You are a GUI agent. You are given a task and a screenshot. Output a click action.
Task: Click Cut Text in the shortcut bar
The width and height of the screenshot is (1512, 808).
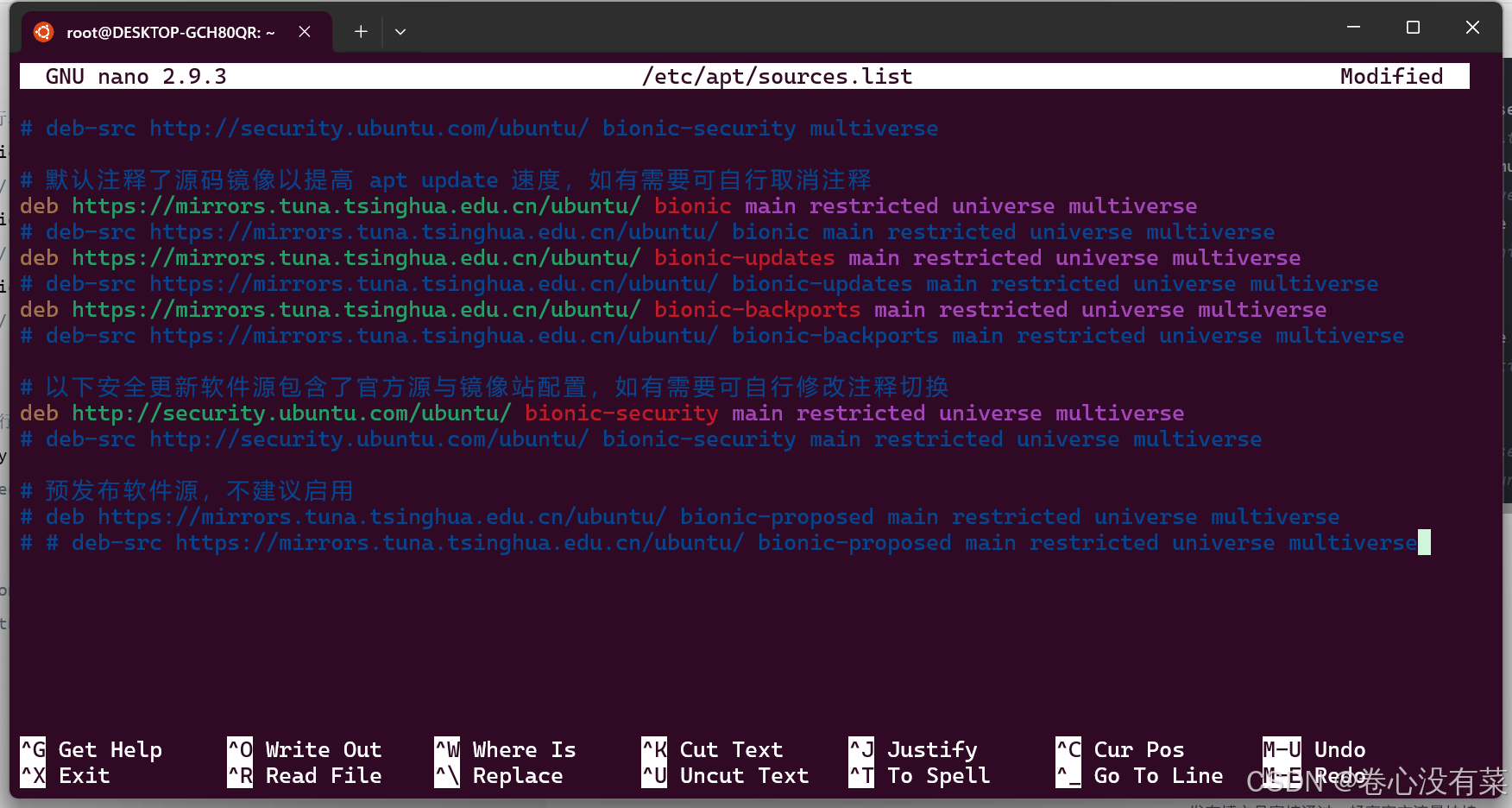pos(714,749)
